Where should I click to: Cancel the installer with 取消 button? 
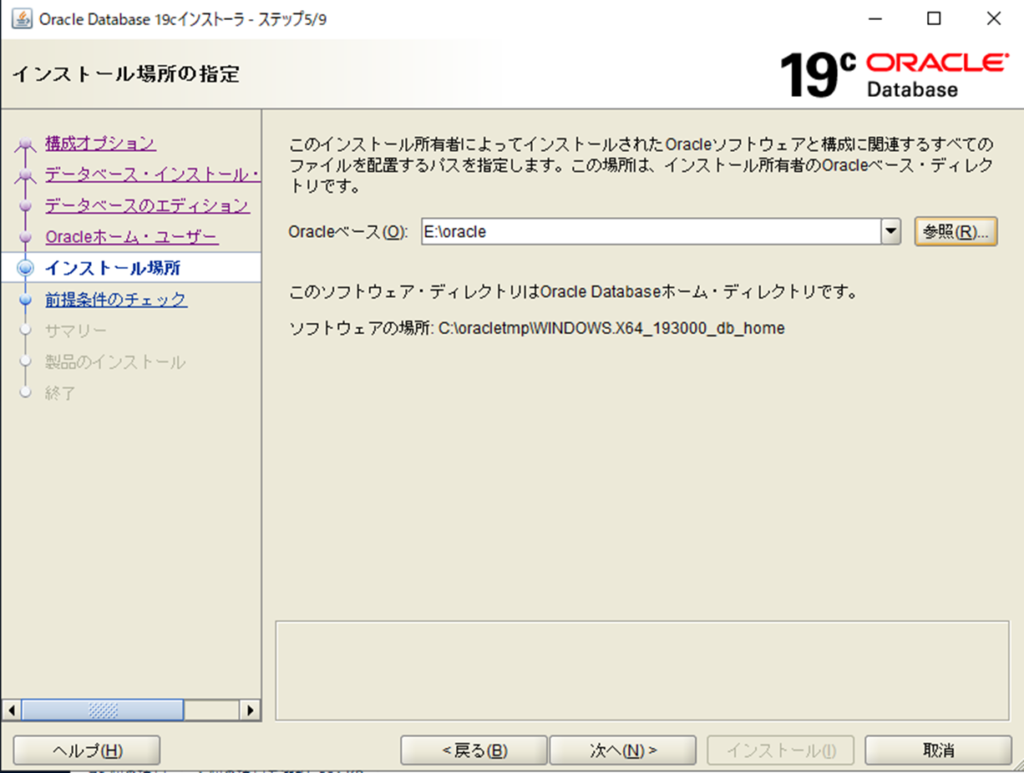pos(938,750)
